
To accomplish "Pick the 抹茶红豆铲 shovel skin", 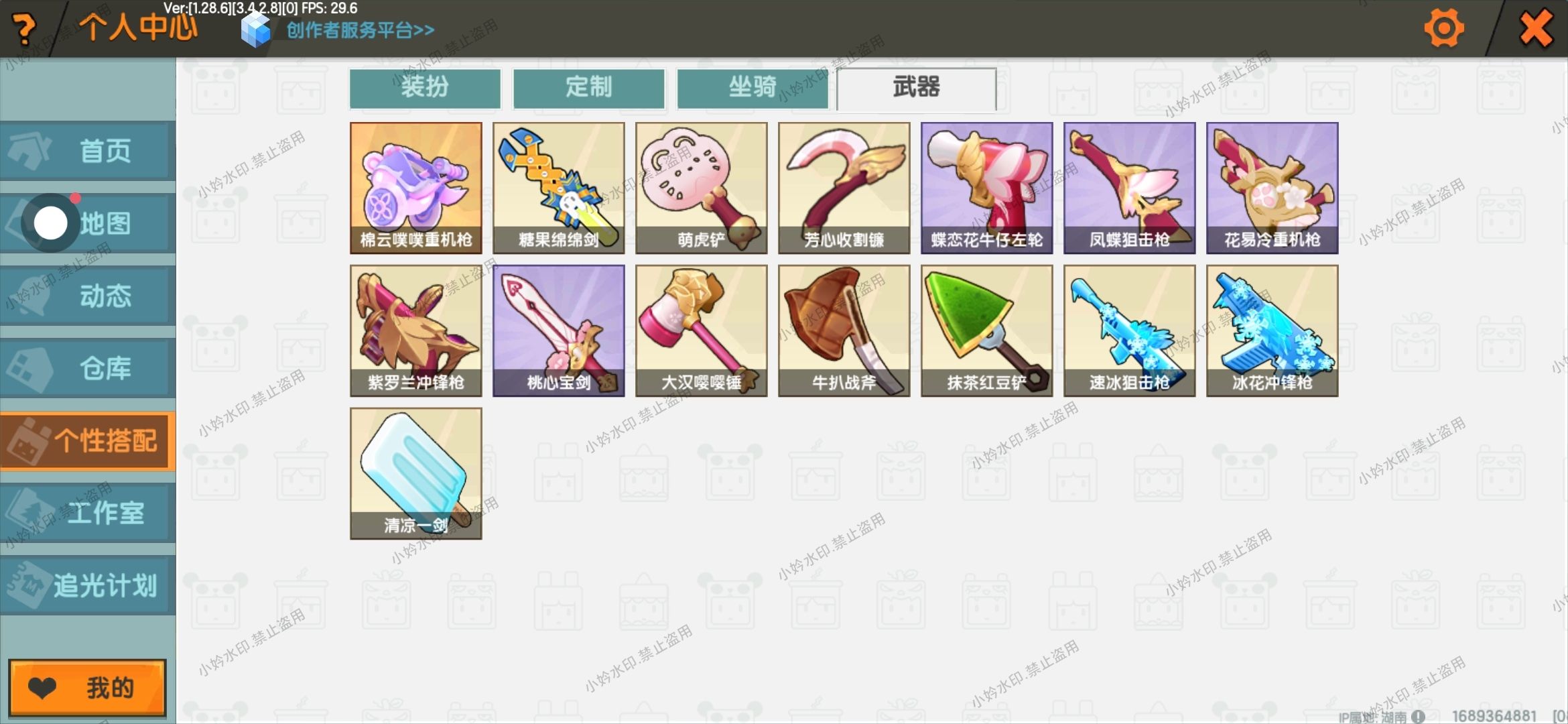I will (986, 330).
